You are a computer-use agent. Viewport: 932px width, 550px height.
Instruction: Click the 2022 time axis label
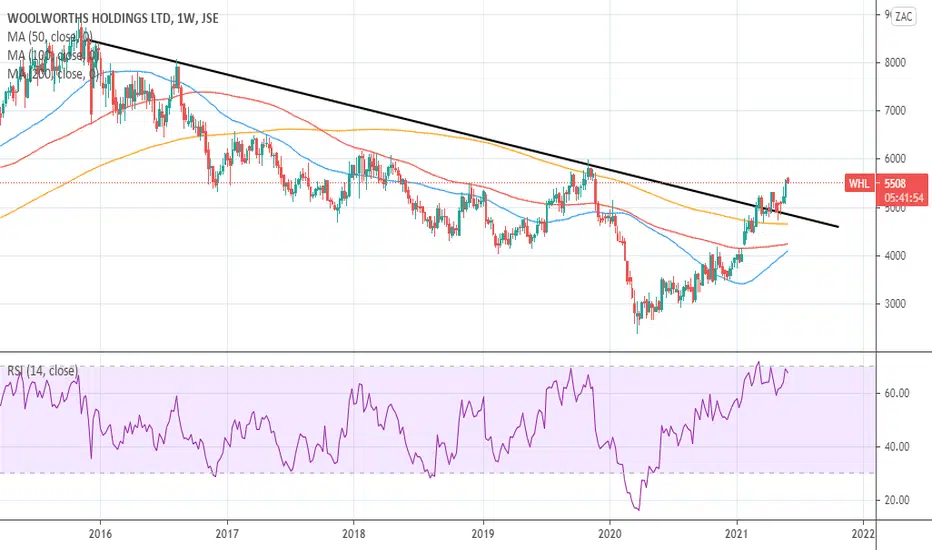coord(864,534)
